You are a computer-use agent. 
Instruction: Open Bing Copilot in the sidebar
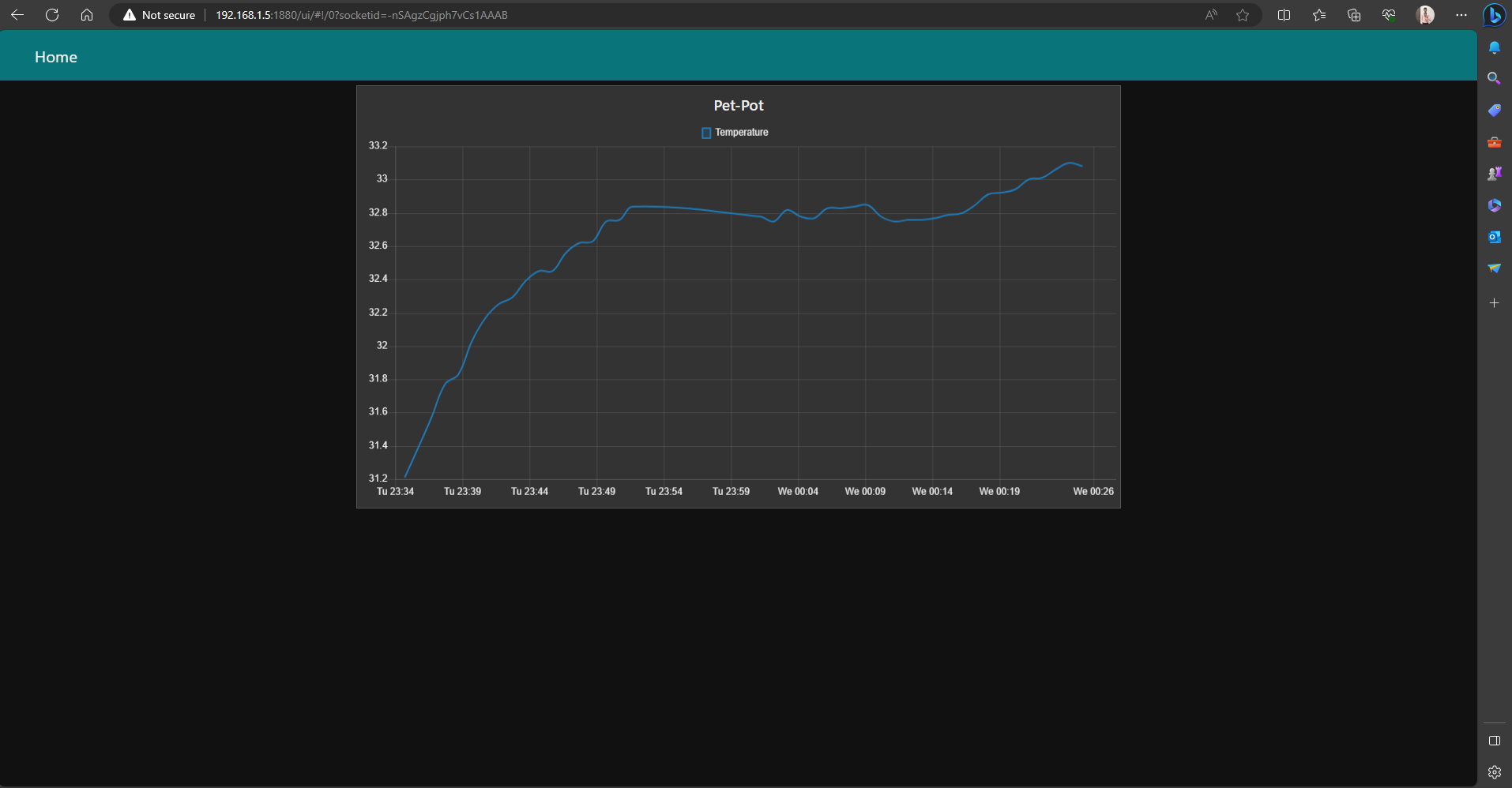pos(1495,15)
